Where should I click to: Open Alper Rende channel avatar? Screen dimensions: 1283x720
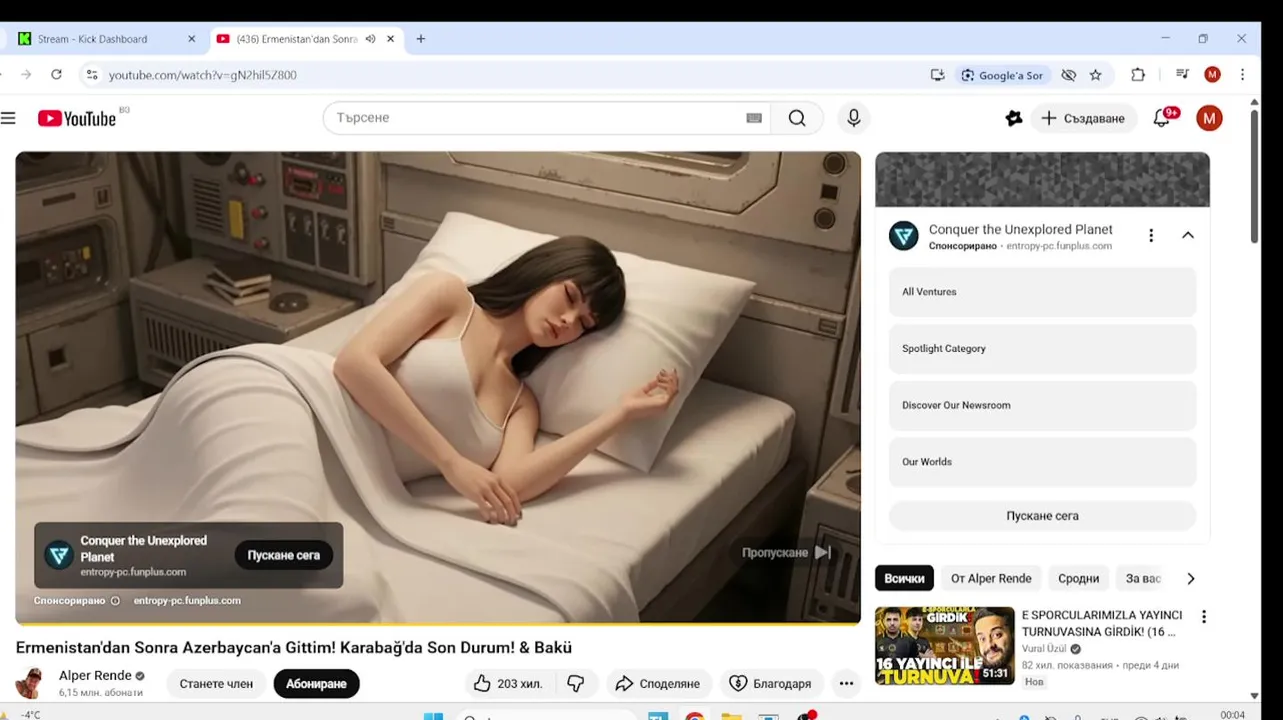click(31, 684)
